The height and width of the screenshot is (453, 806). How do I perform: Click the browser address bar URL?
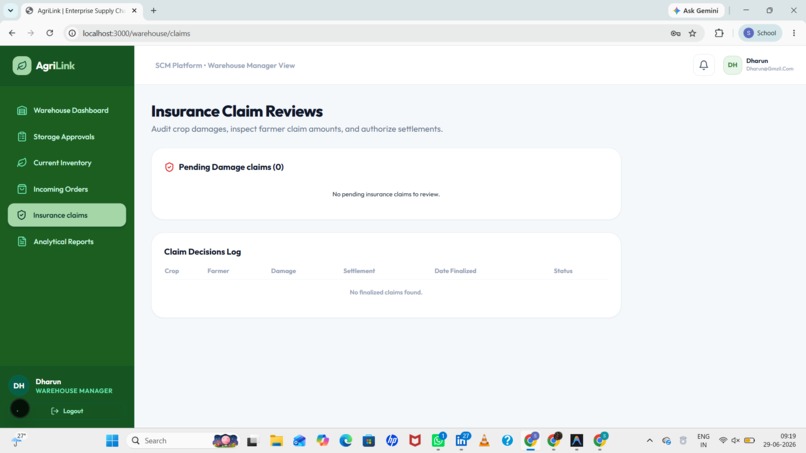[x=136, y=33]
